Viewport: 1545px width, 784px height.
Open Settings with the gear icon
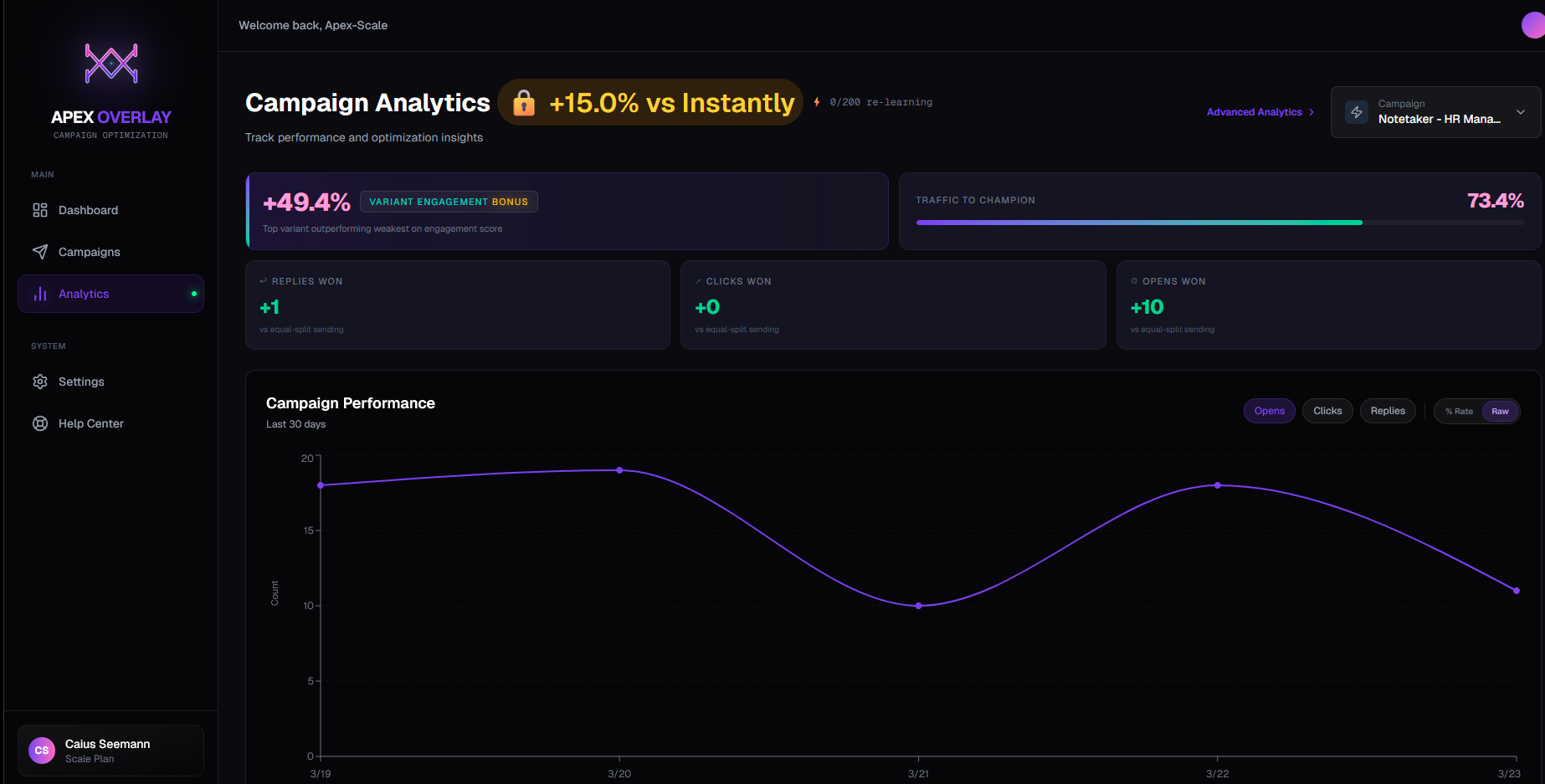[40, 381]
